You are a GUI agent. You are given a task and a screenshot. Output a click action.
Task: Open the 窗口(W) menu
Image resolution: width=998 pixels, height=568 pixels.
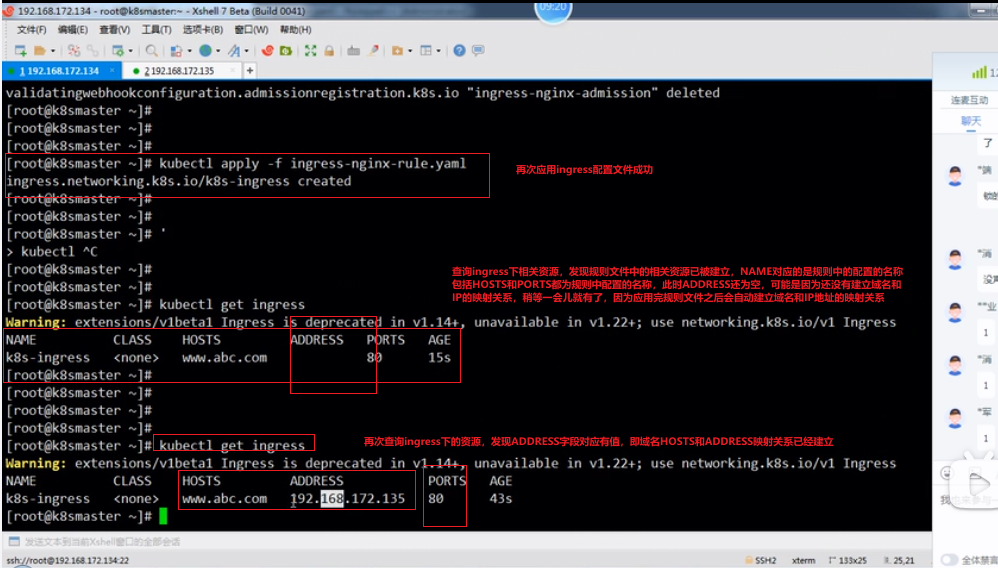[251, 29]
